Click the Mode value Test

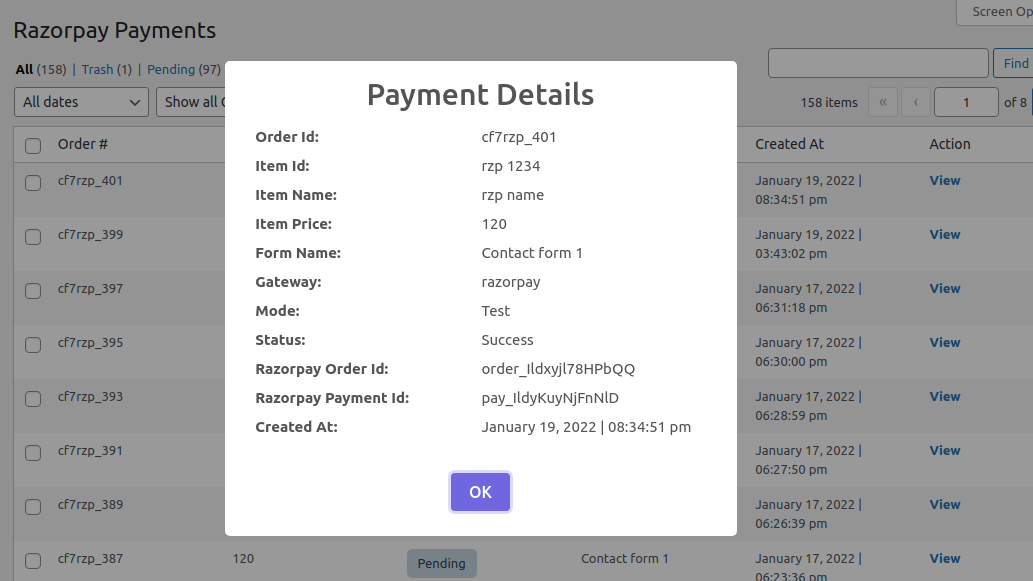tap(495, 311)
